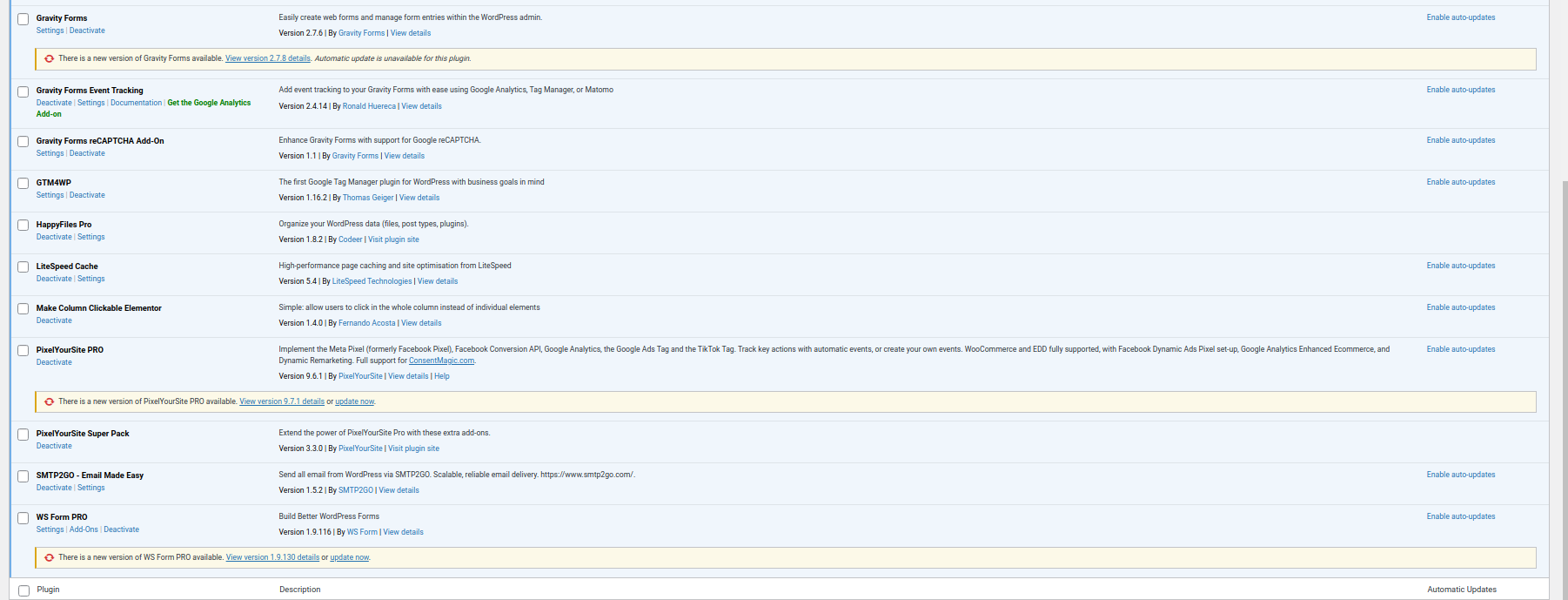Tick the HappyFiles Pro checkbox
This screenshot has width=1568, height=600.
click(23, 226)
